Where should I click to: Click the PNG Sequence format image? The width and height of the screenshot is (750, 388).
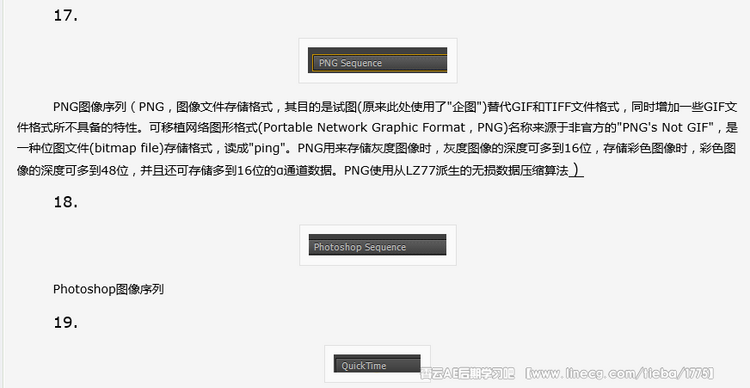(377, 60)
